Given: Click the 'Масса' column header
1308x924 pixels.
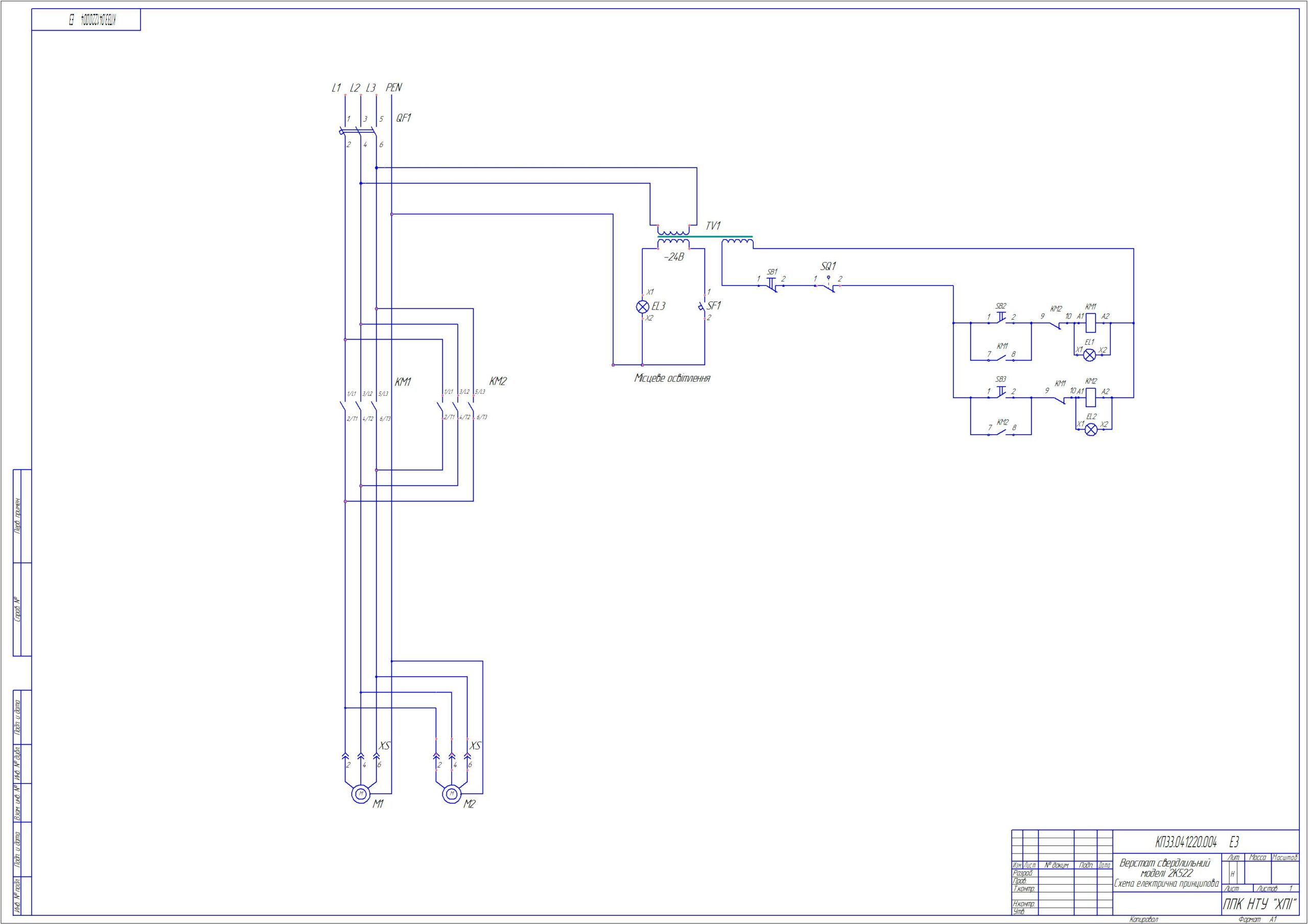Looking at the screenshot, I should coord(1257,858).
